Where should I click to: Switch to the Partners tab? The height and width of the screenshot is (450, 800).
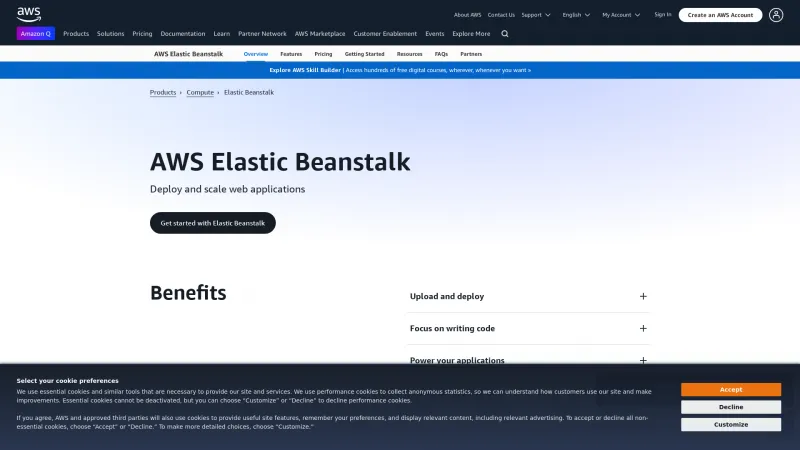[471, 54]
